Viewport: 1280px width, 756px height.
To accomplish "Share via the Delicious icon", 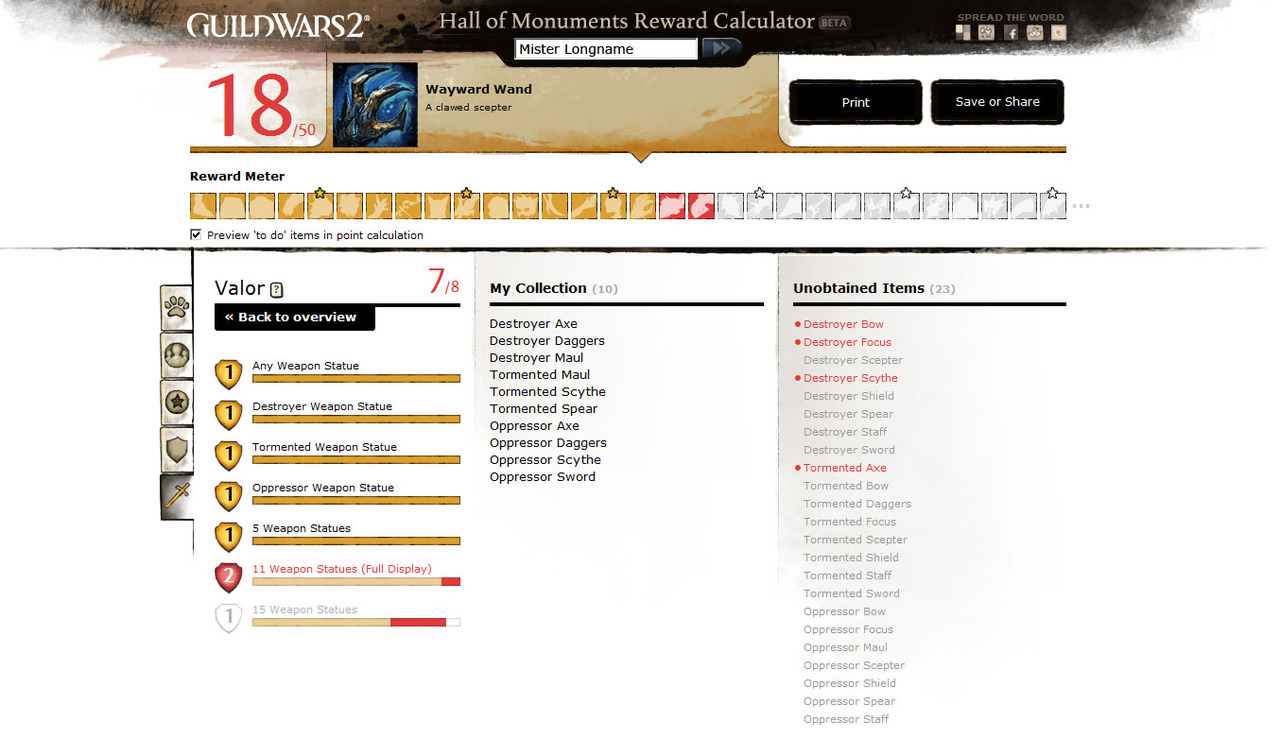I will 963,32.
